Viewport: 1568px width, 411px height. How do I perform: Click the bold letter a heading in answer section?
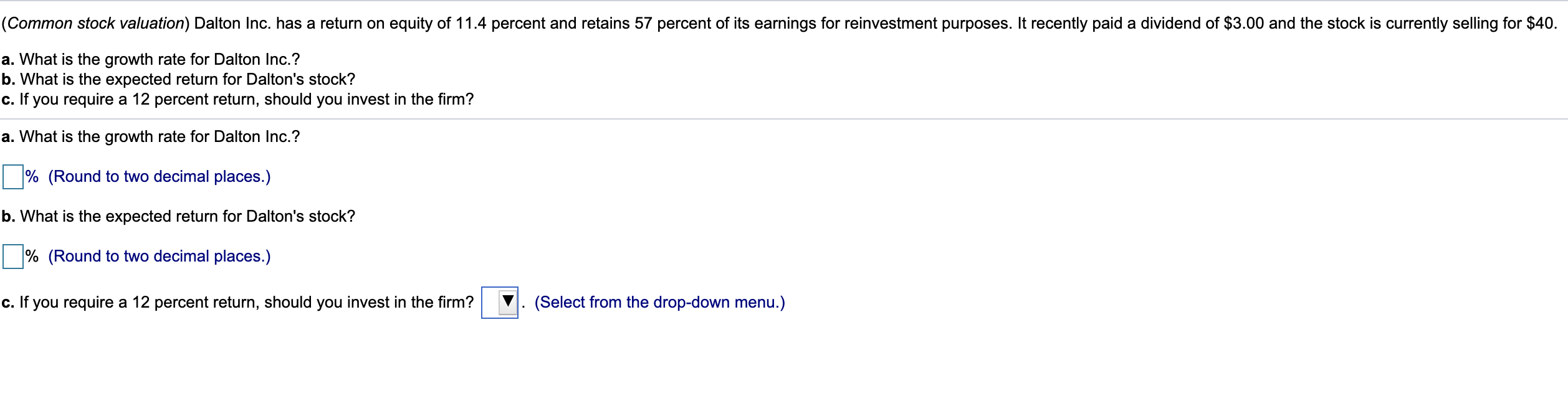pyautogui.click(x=7, y=136)
